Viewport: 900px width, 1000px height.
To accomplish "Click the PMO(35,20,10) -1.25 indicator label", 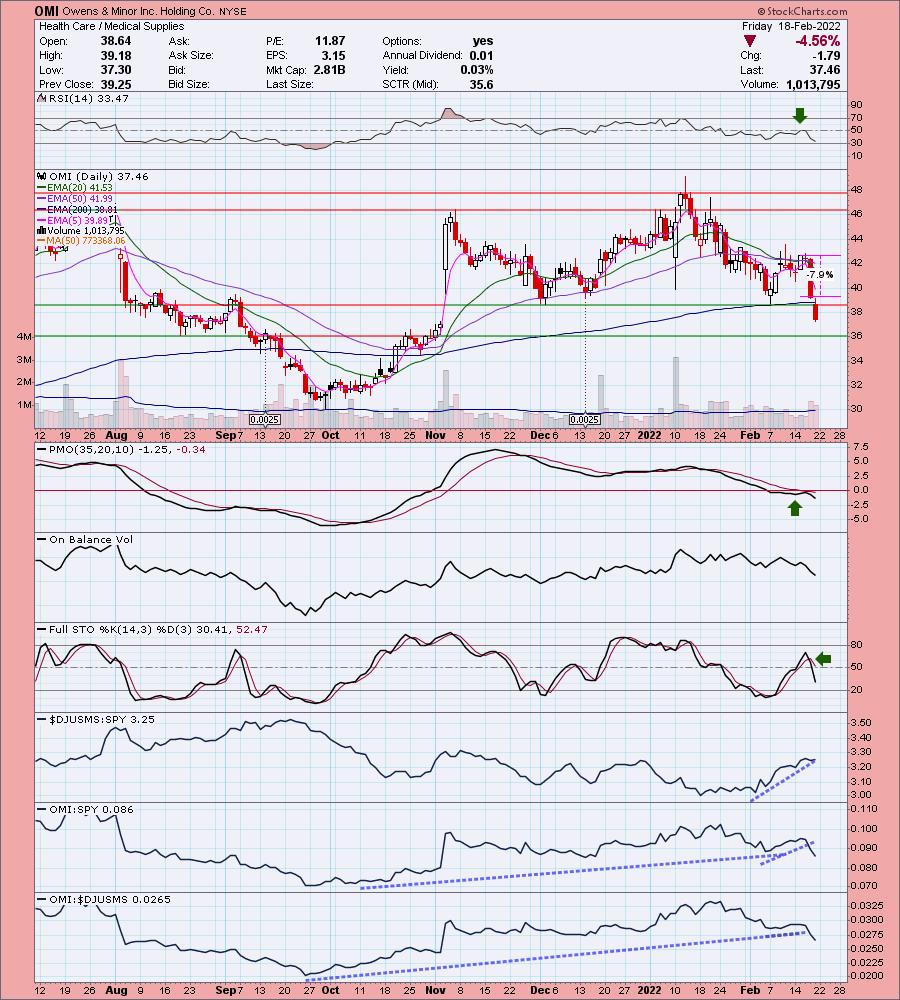I will [108, 450].
